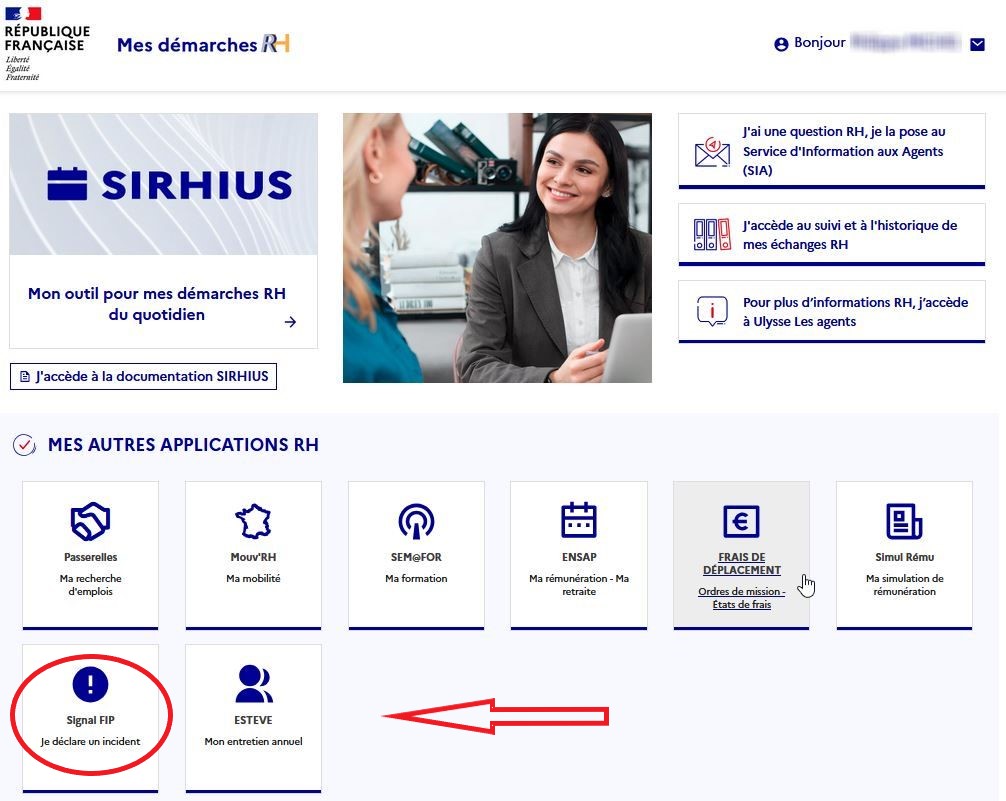
Task: Click the République Française logo
Action: [46, 44]
